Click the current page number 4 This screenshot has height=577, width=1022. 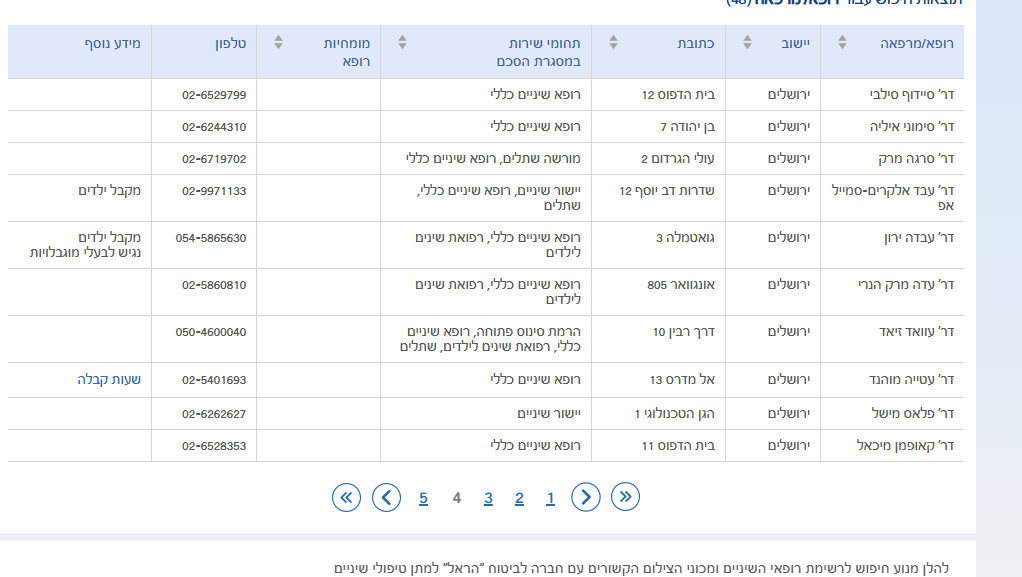pos(456,498)
